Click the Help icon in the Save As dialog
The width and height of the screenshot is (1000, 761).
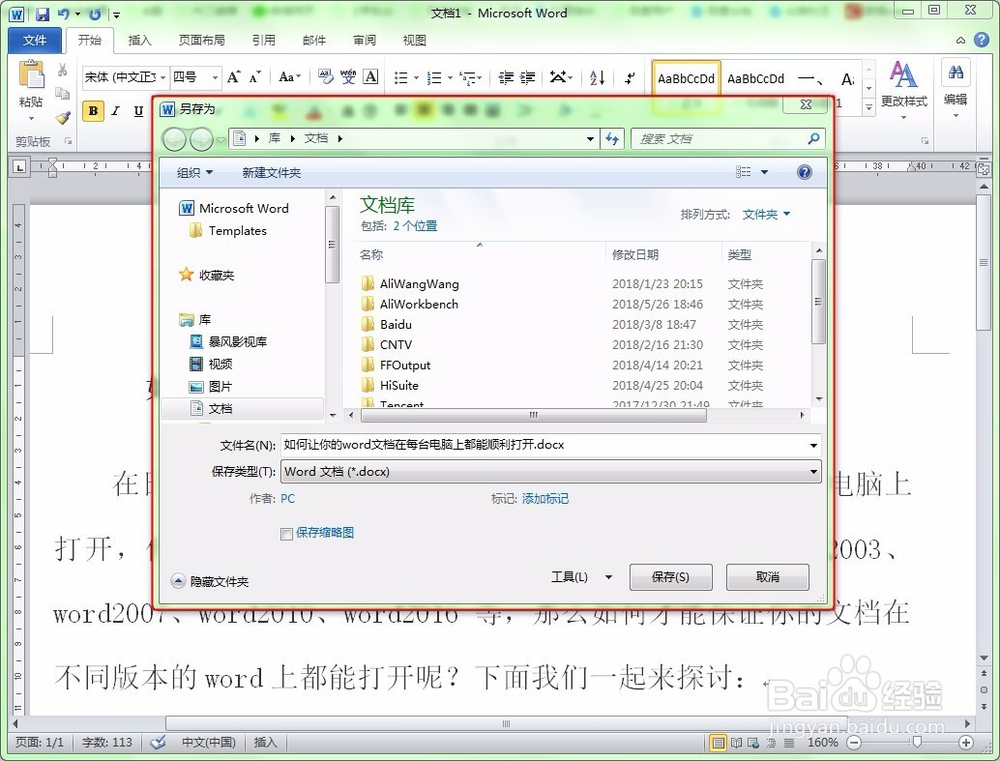pyautogui.click(x=804, y=172)
